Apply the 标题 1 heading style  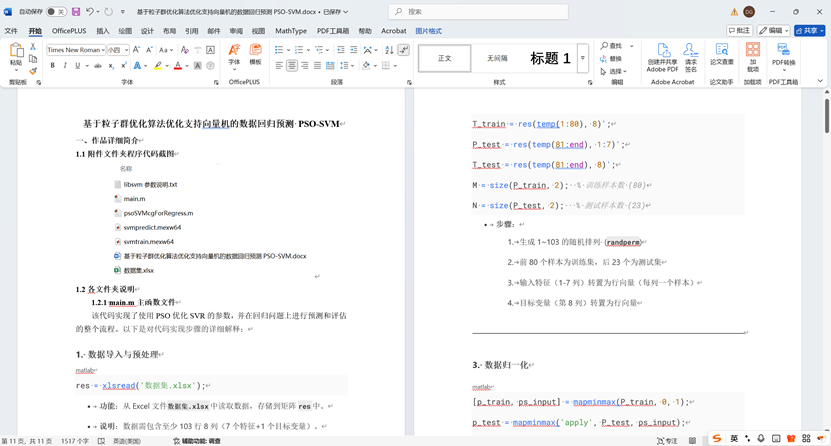[x=550, y=58]
